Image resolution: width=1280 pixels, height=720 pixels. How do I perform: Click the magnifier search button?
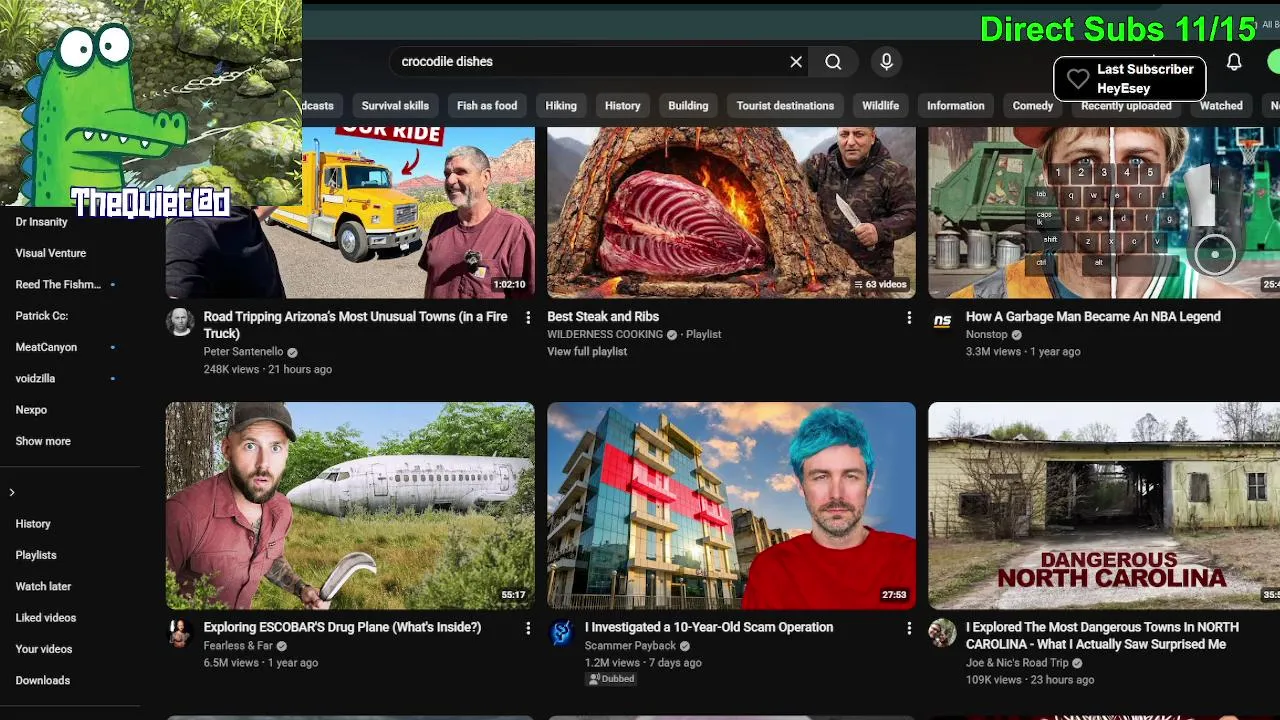point(833,62)
